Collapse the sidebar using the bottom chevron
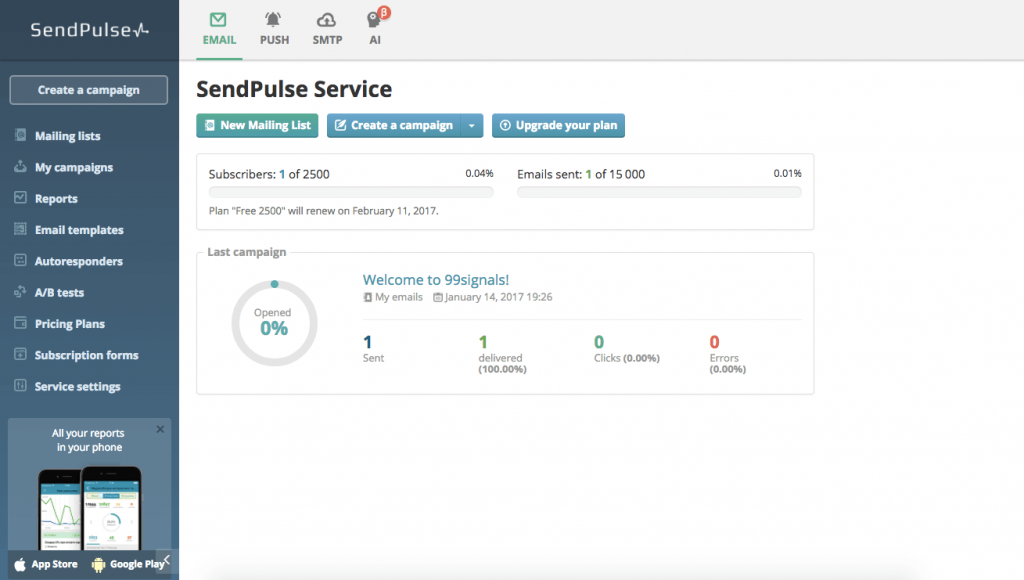 (x=167, y=560)
